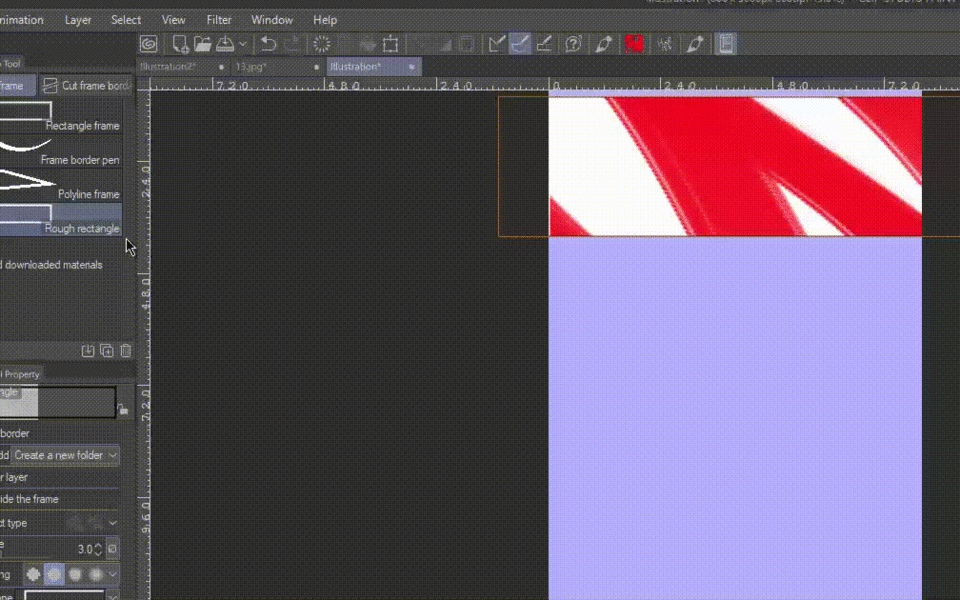The width and height of the screenshot is (960, 600).
Task: Open the Window menu
Action: (272, 20)
